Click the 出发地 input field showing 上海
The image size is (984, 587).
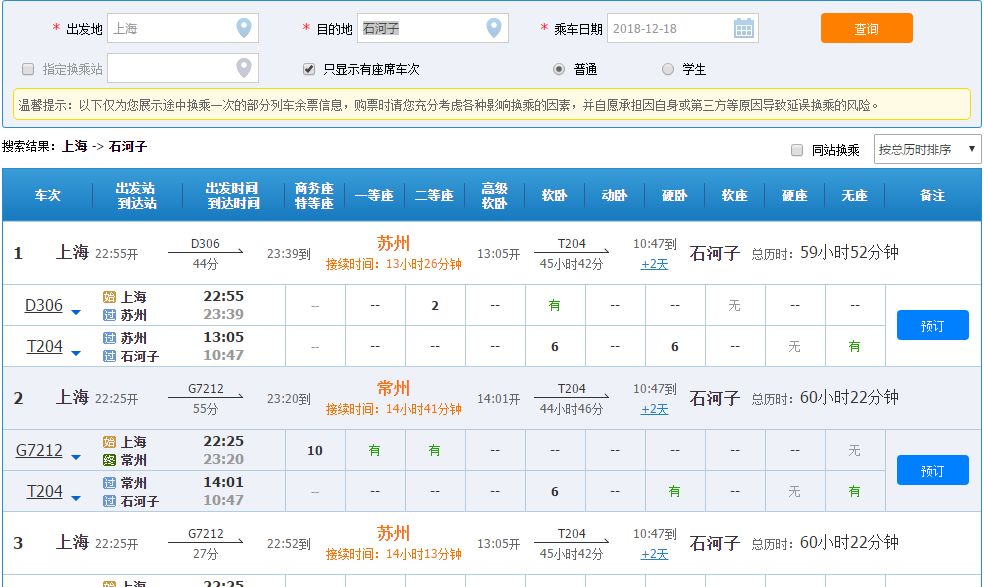click(x=175, y=28)
